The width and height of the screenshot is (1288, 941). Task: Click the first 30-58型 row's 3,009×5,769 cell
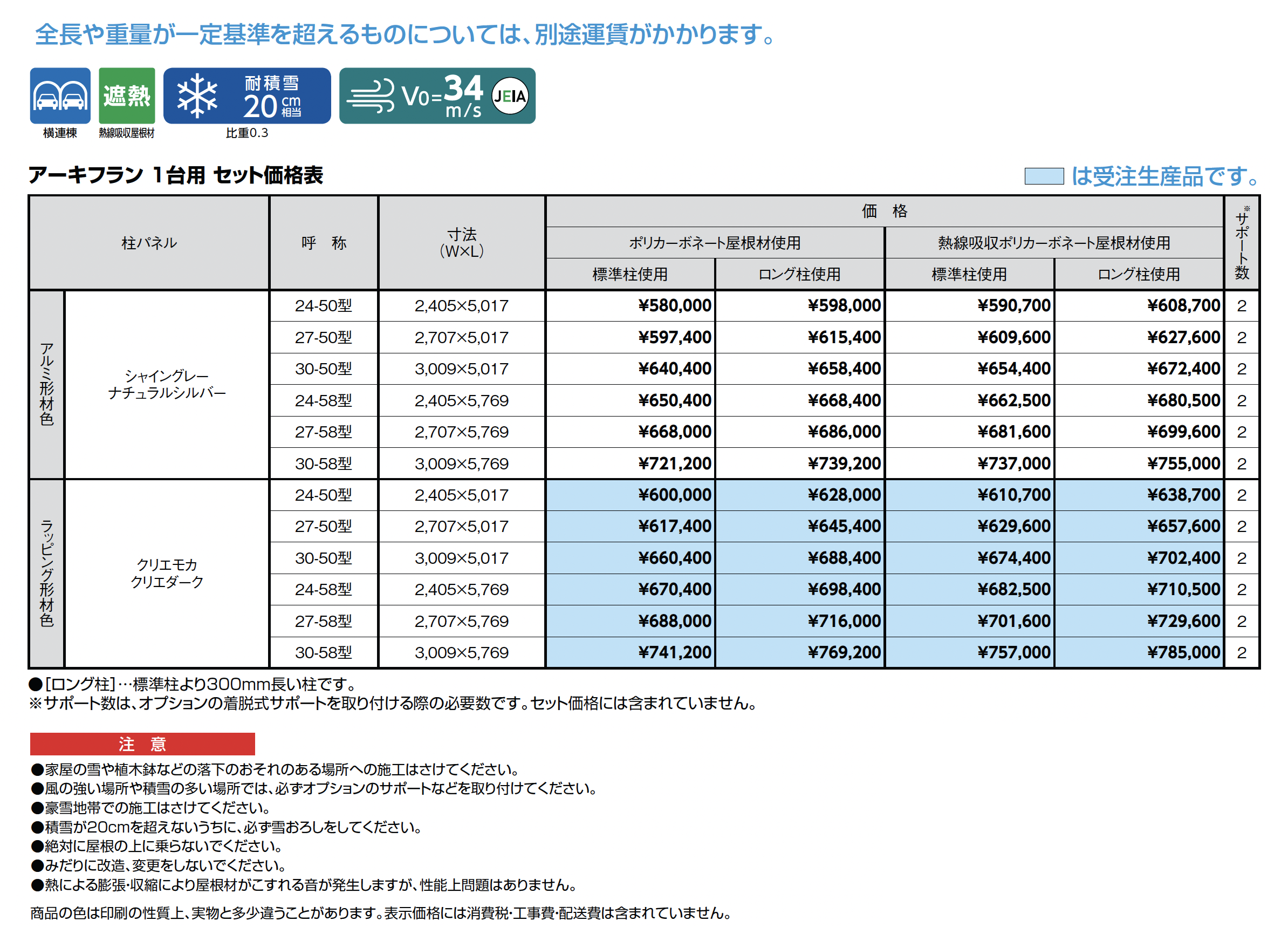pyautogui.click(x=461, y=463)
